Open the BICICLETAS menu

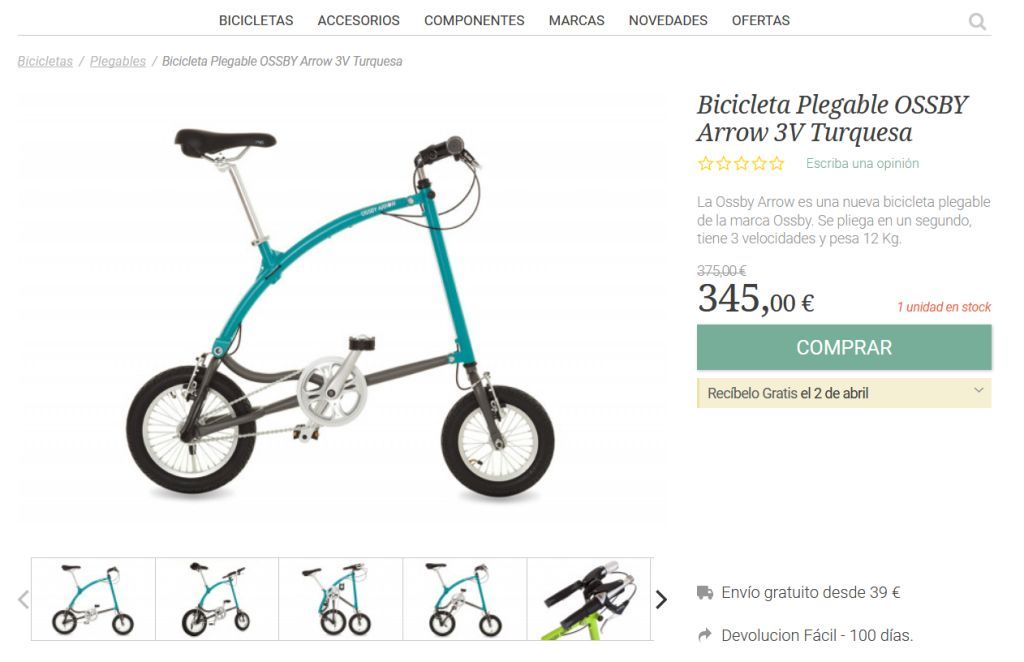coord(256,20)
